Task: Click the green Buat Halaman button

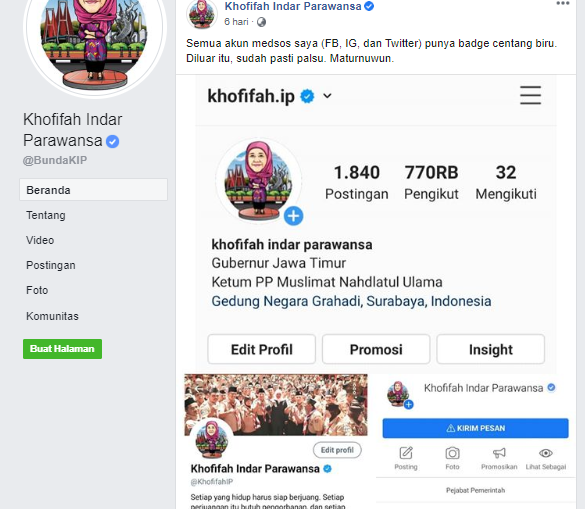Action: point(62,349)
